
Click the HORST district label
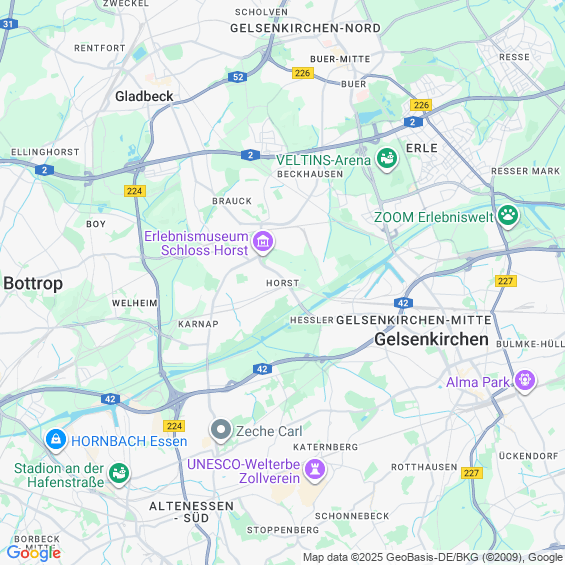282,283
